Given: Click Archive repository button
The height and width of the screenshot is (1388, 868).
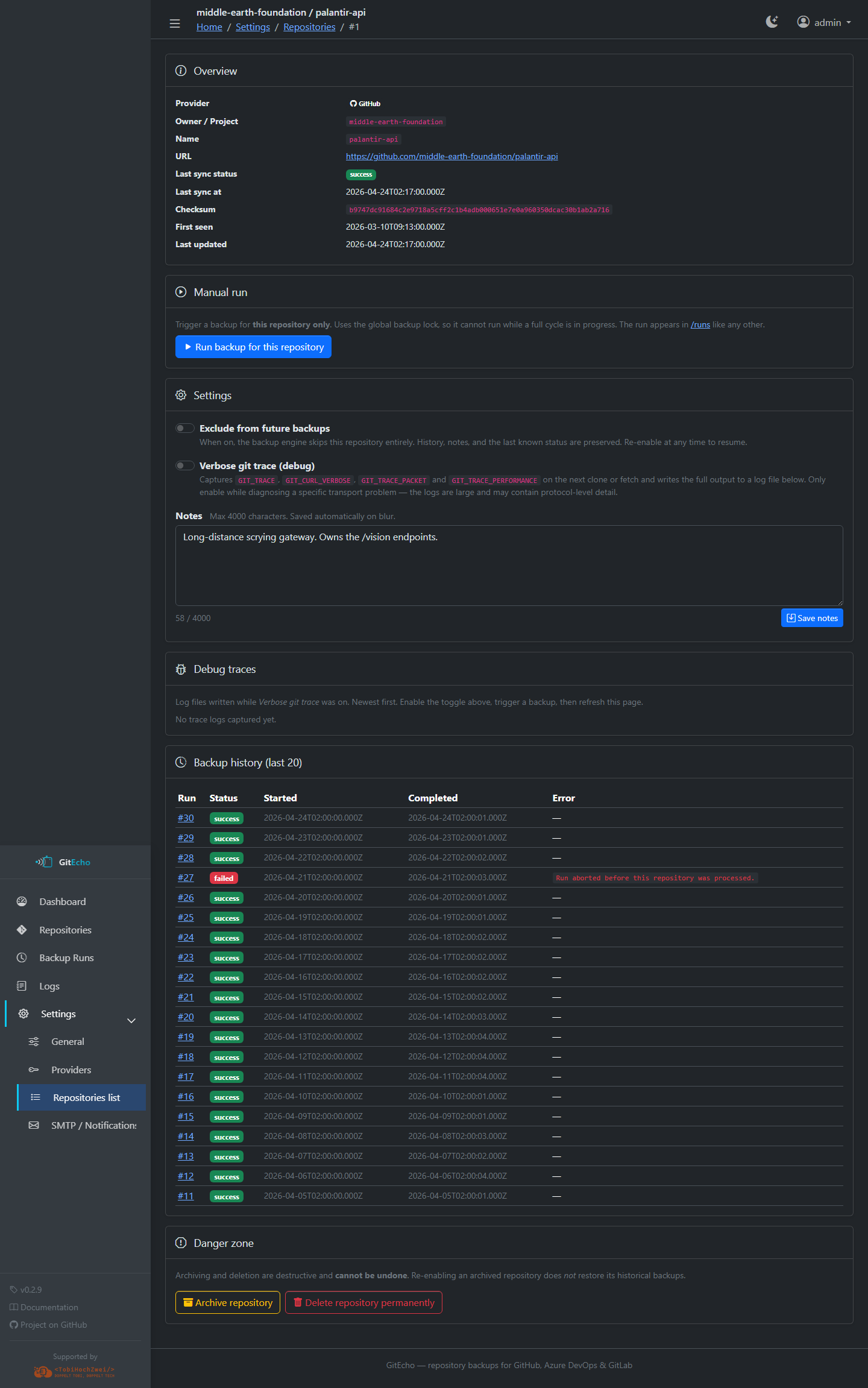Looking at the screenshot, I should tap(228, 1302).
